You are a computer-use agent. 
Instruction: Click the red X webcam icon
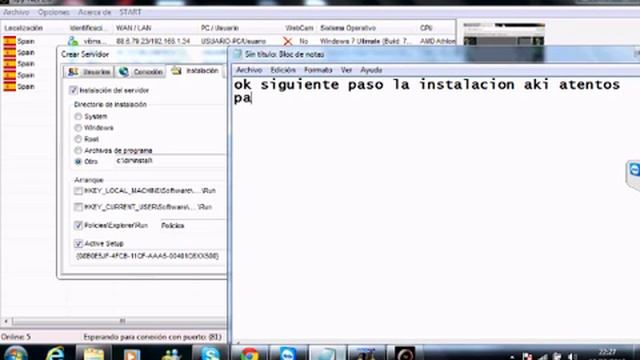click(288, 41)
